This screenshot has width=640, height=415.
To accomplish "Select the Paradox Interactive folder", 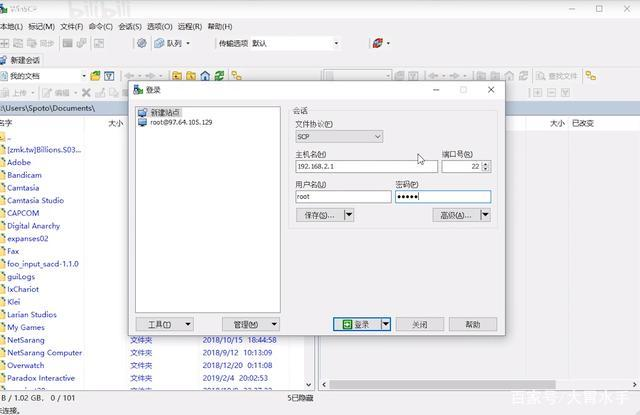I will 40,378.
